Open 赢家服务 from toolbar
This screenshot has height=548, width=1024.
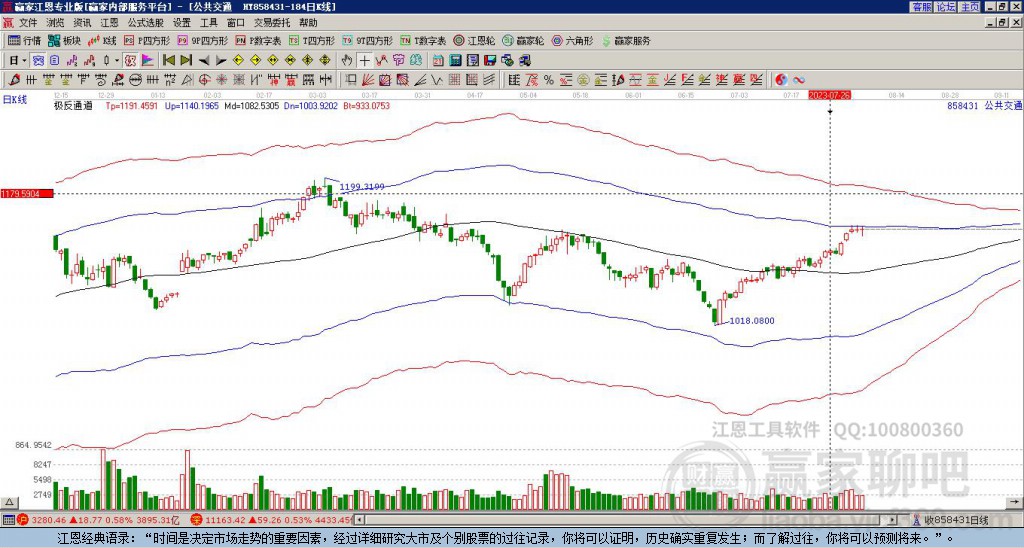[626, 40]
